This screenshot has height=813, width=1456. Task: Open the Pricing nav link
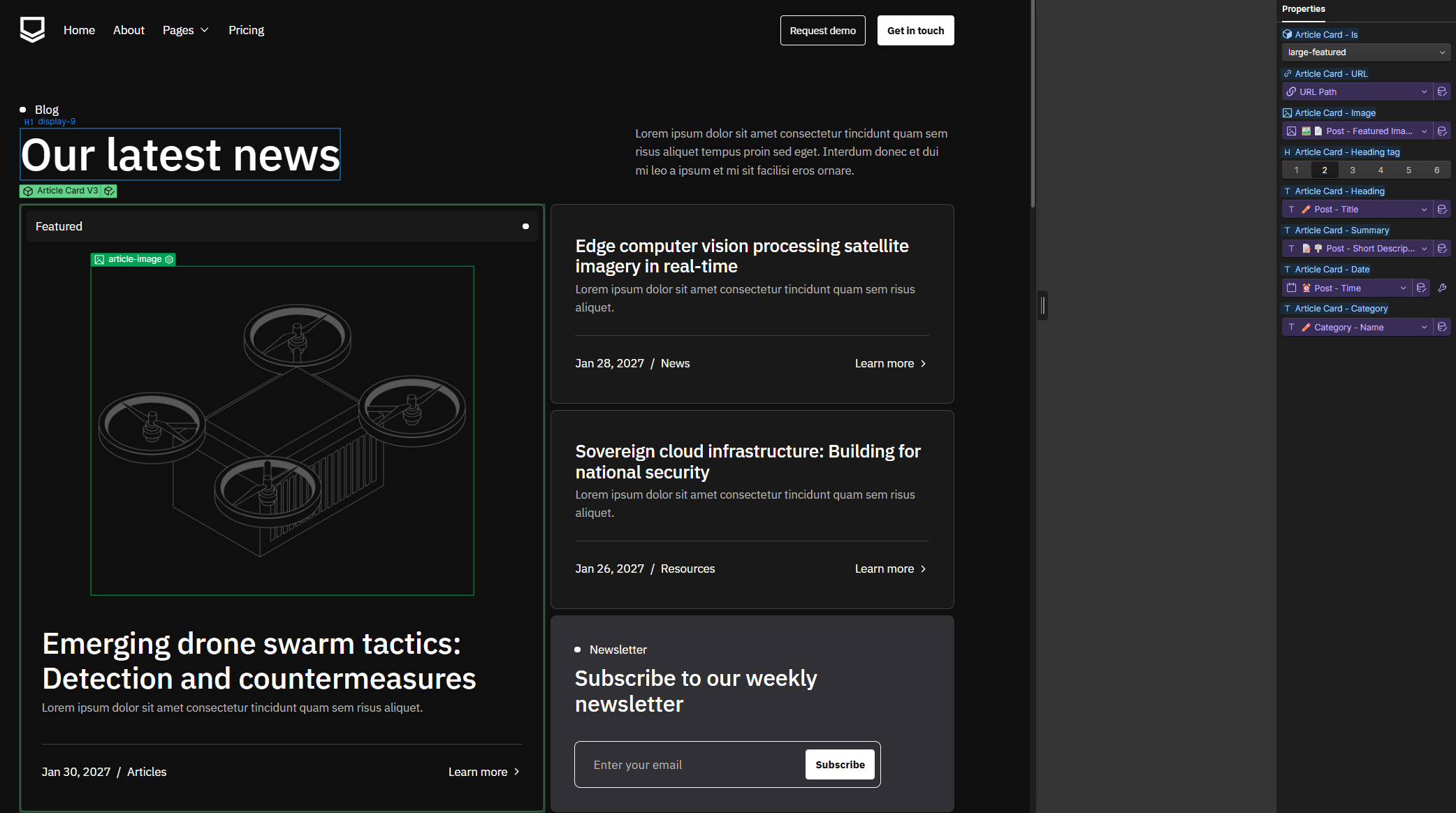coord(246,30)
